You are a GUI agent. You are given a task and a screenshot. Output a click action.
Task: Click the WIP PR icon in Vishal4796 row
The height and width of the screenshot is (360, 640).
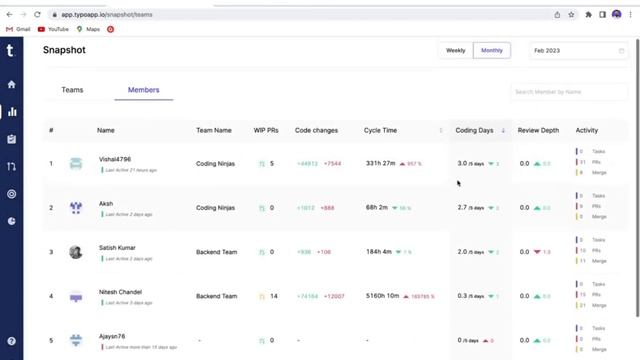coord(262,164)
